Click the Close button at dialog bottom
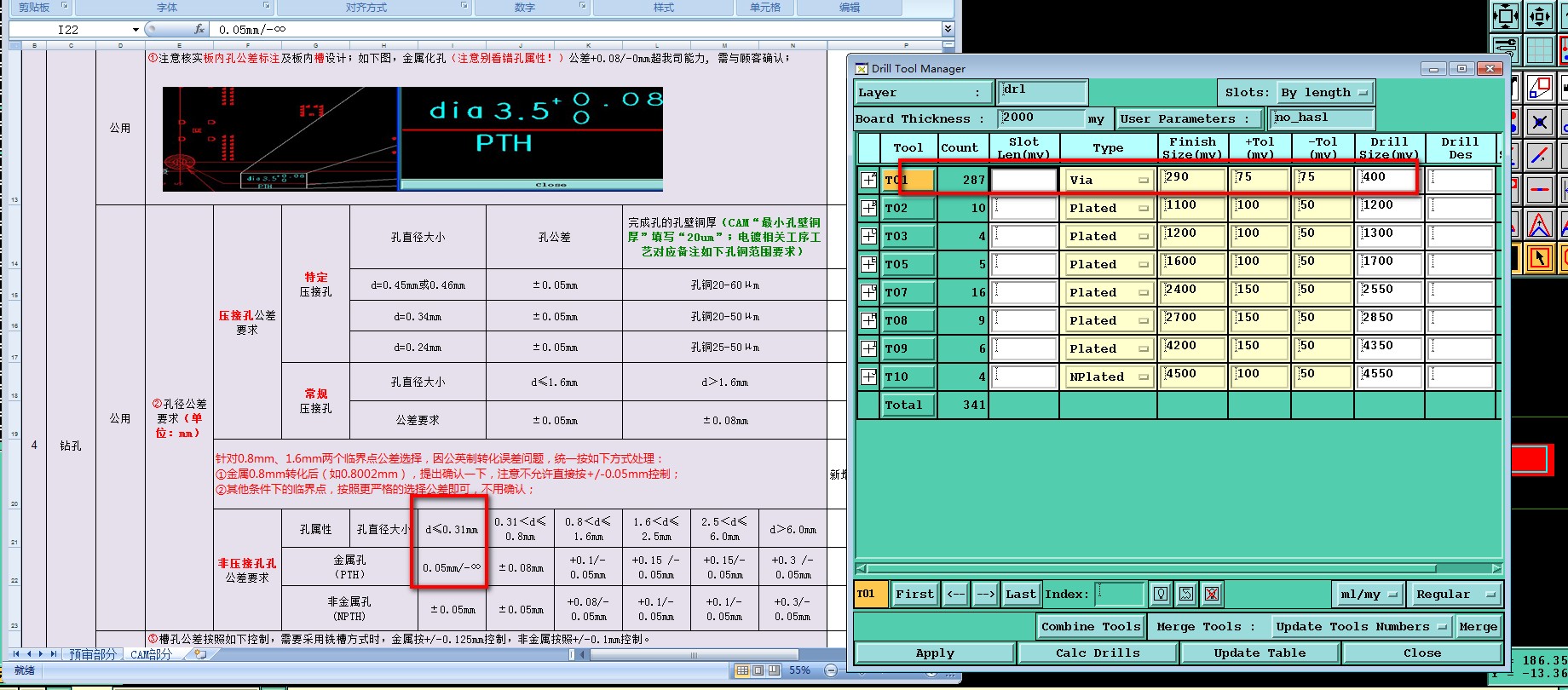1568x690 pixels. (1422, 653)
